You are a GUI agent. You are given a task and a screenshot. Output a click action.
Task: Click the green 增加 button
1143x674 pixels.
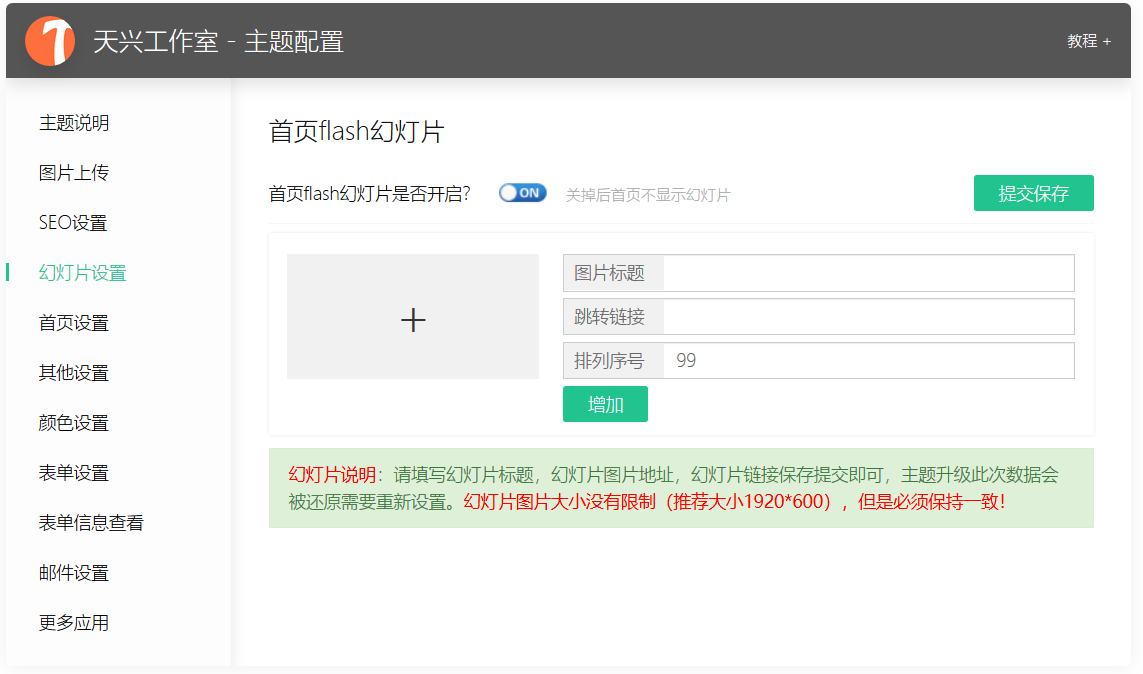pyautogui.click(x=605, y=404)
